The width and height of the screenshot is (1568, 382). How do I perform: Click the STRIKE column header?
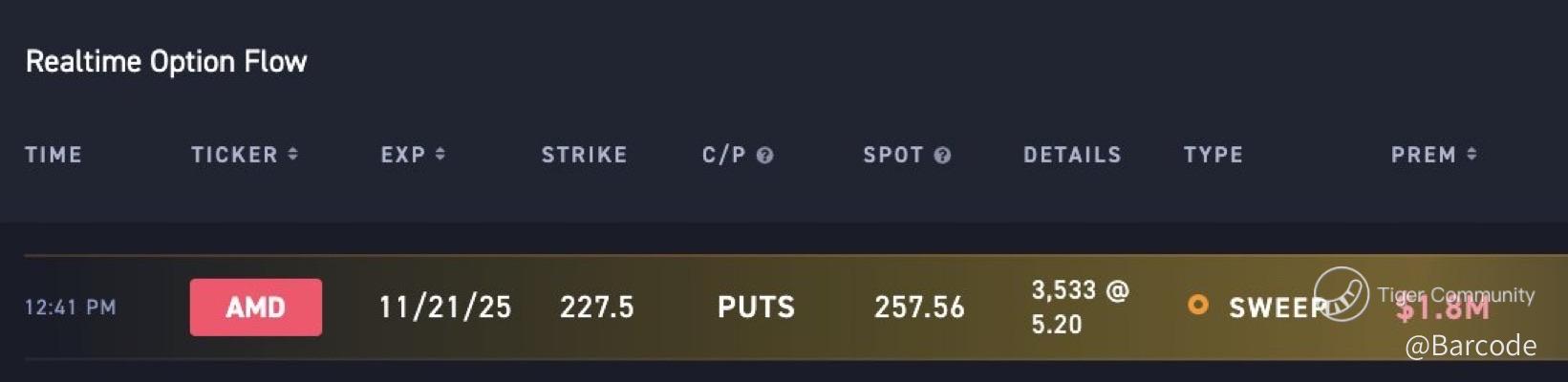pos(584,156)
